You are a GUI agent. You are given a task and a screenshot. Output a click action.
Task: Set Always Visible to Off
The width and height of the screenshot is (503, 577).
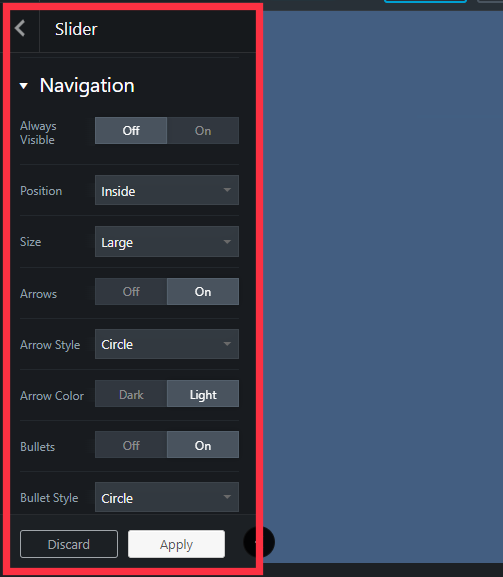[x=131, y=131]
